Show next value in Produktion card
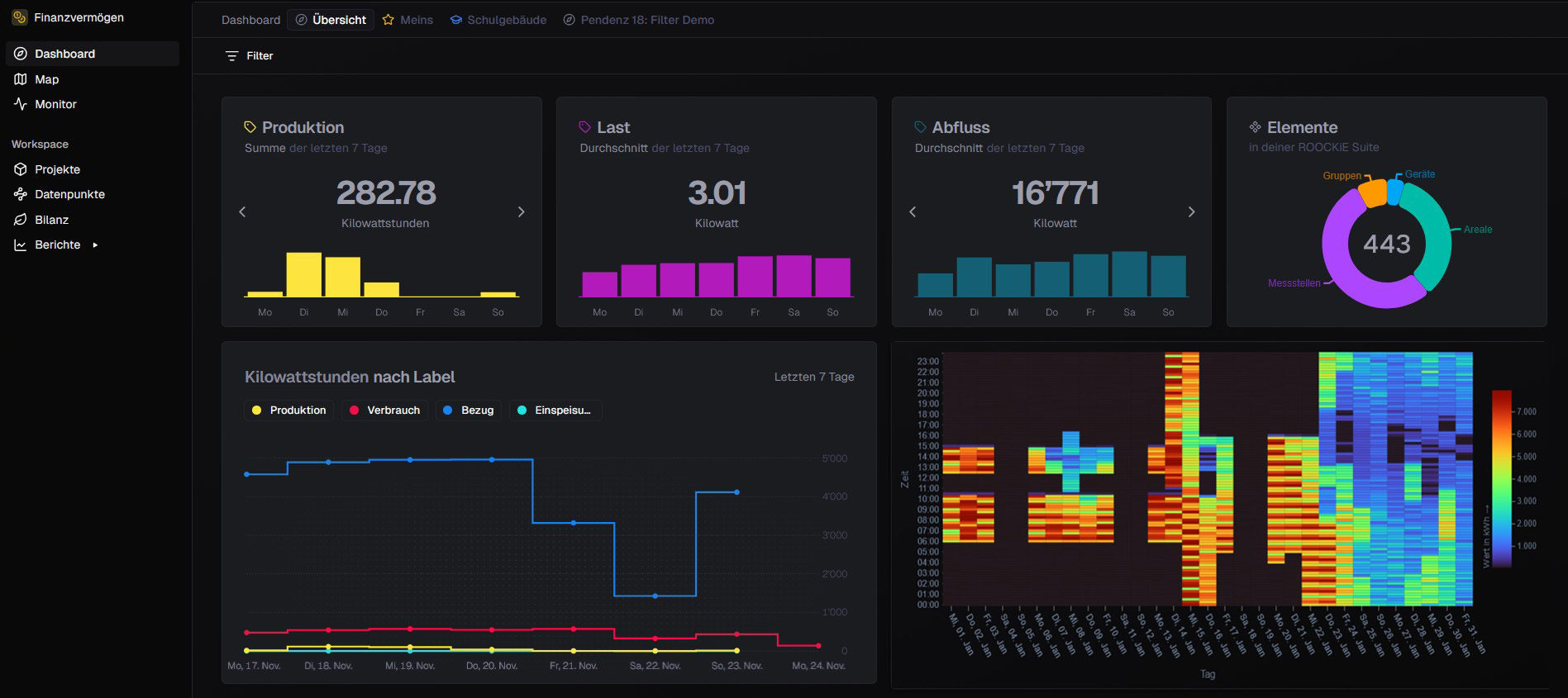This screenshot has height=698, width=1568. 521,212
